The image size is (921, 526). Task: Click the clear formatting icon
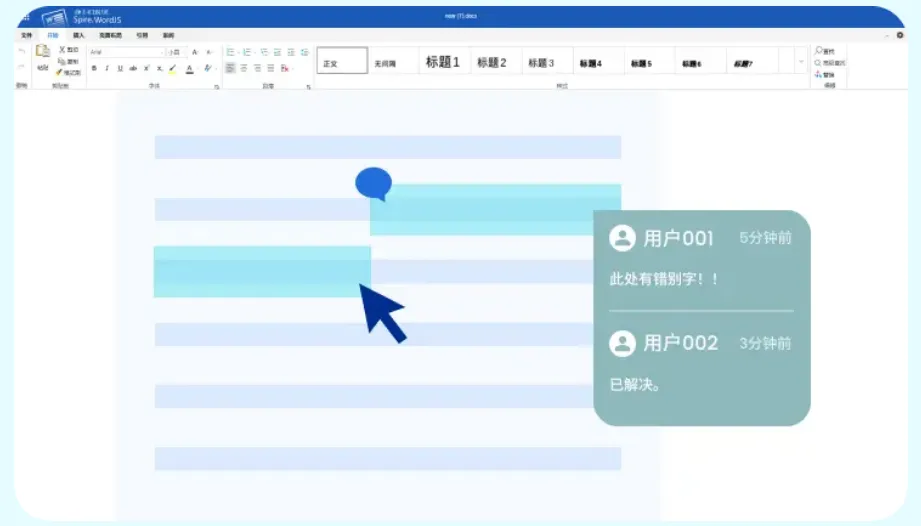point(207,69)
